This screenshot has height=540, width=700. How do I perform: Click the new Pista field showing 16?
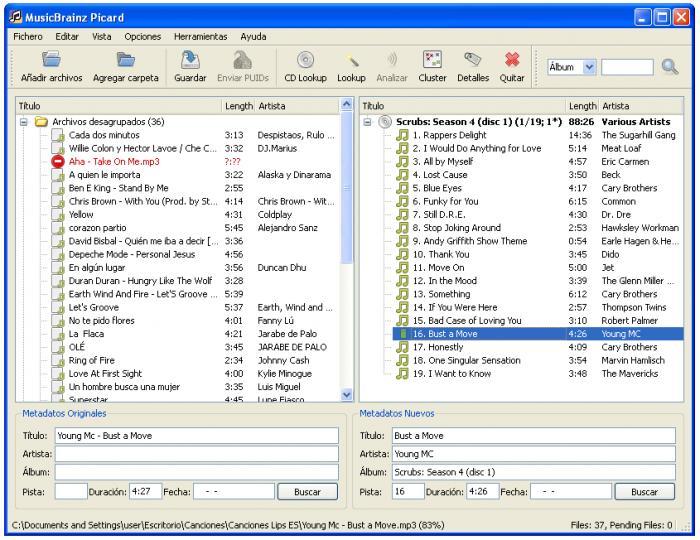click(408, 491)
